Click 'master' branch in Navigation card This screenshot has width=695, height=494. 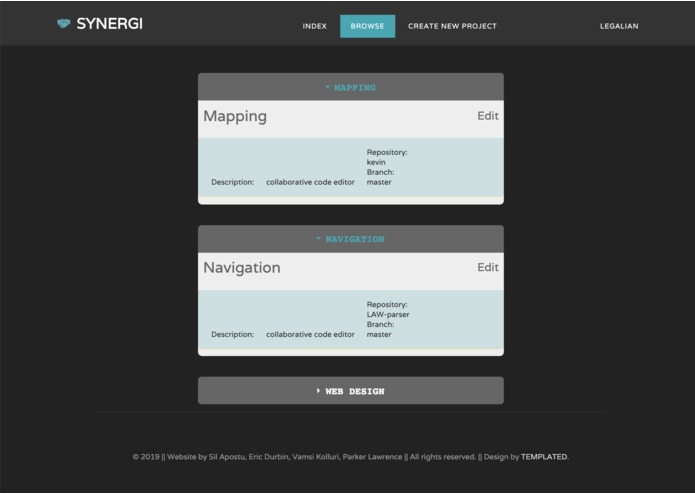pyautogui.click(x=379, y=335)
